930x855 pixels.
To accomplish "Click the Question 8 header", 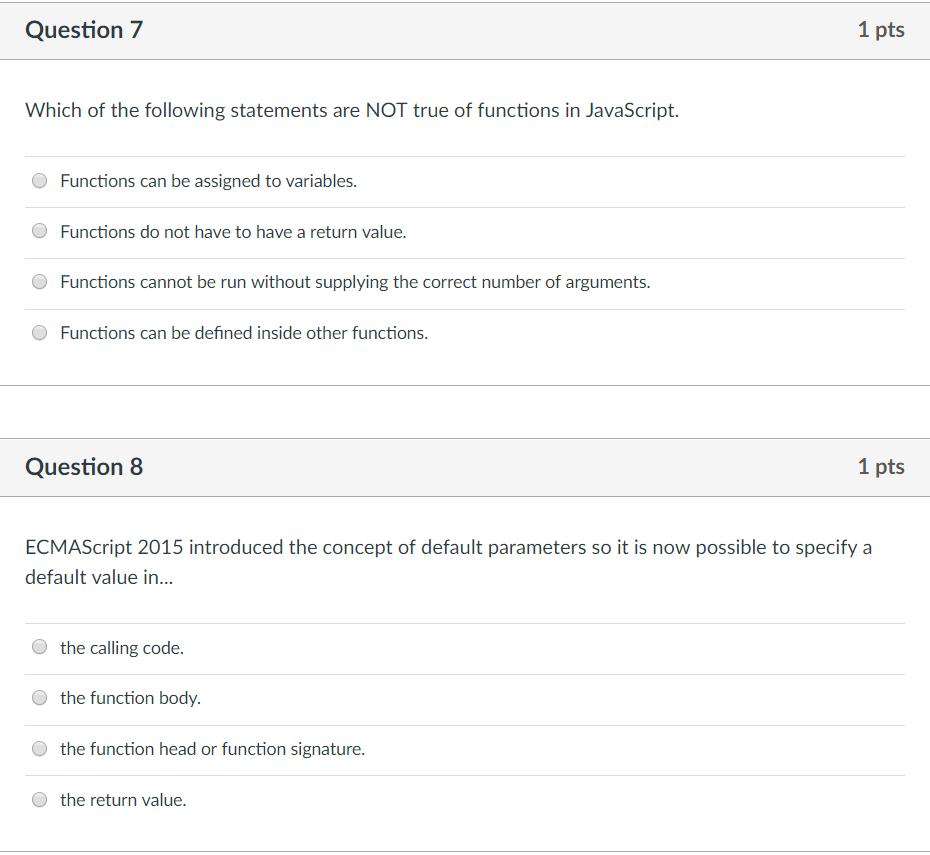I will (84, 467).
